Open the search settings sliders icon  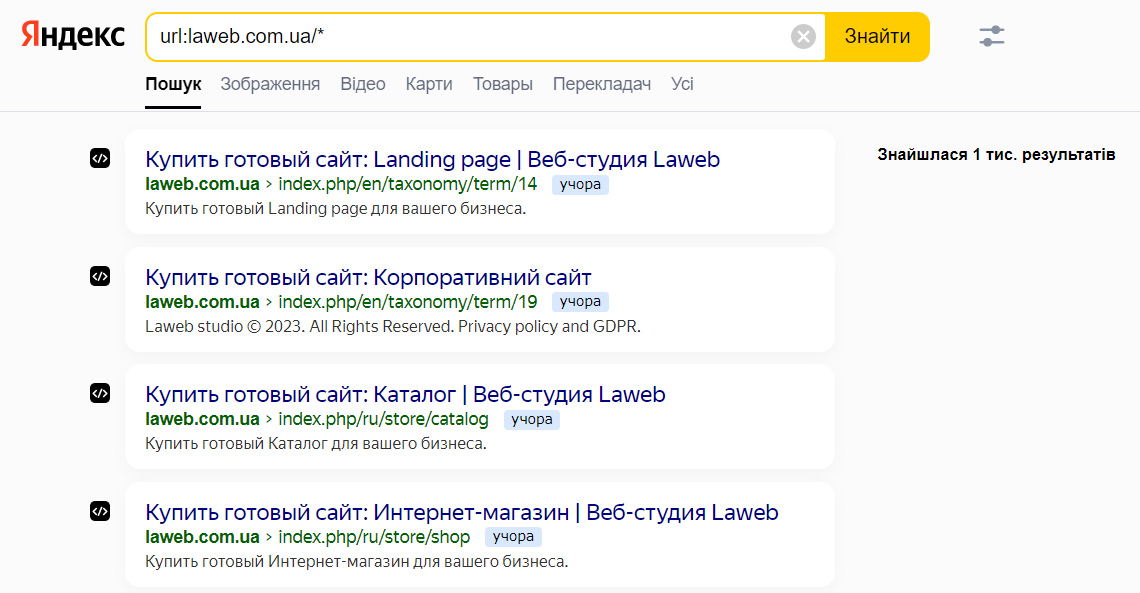[x=992, y=36]
